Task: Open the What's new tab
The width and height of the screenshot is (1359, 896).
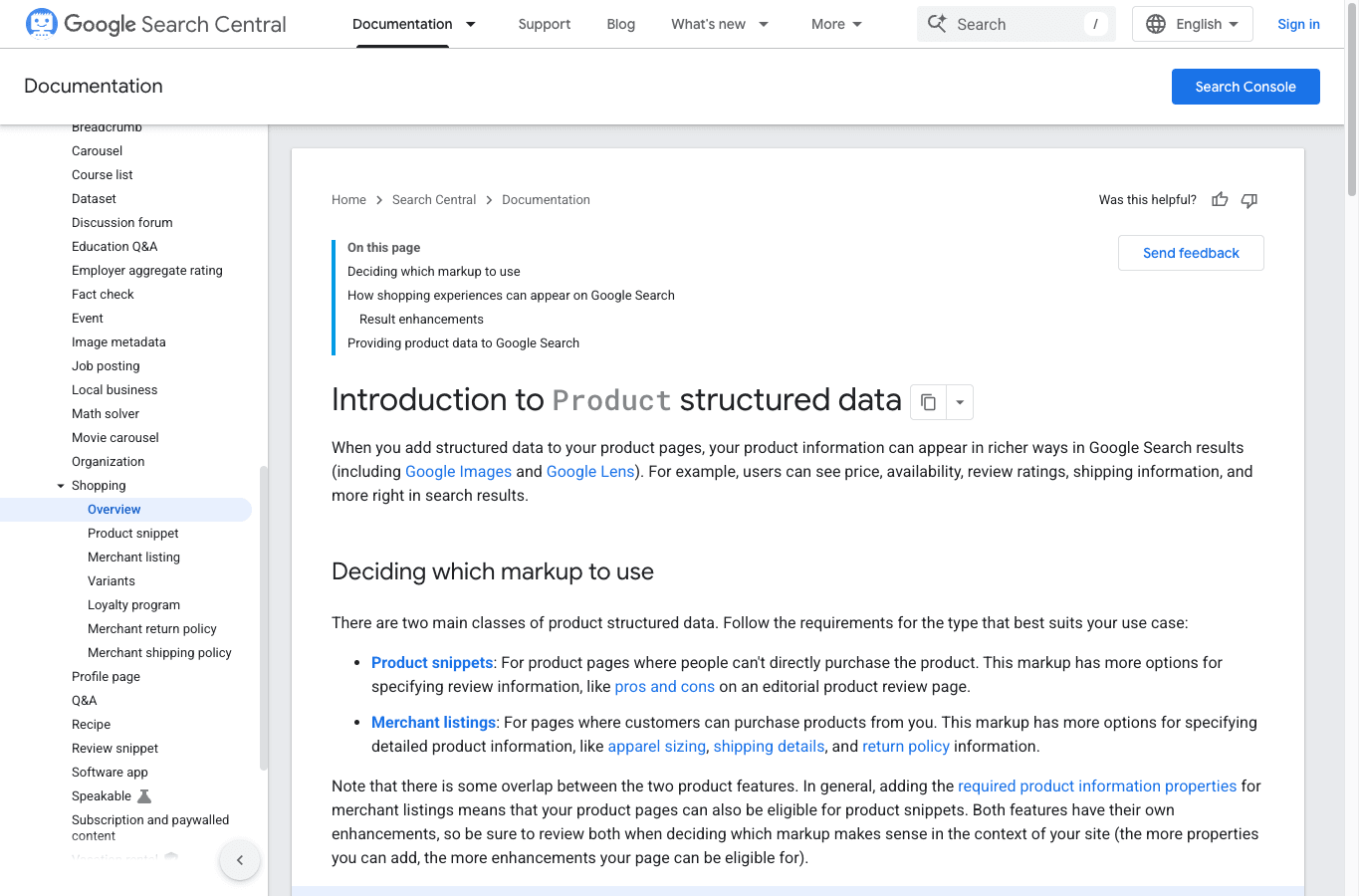Action: (x=709, y=24)
